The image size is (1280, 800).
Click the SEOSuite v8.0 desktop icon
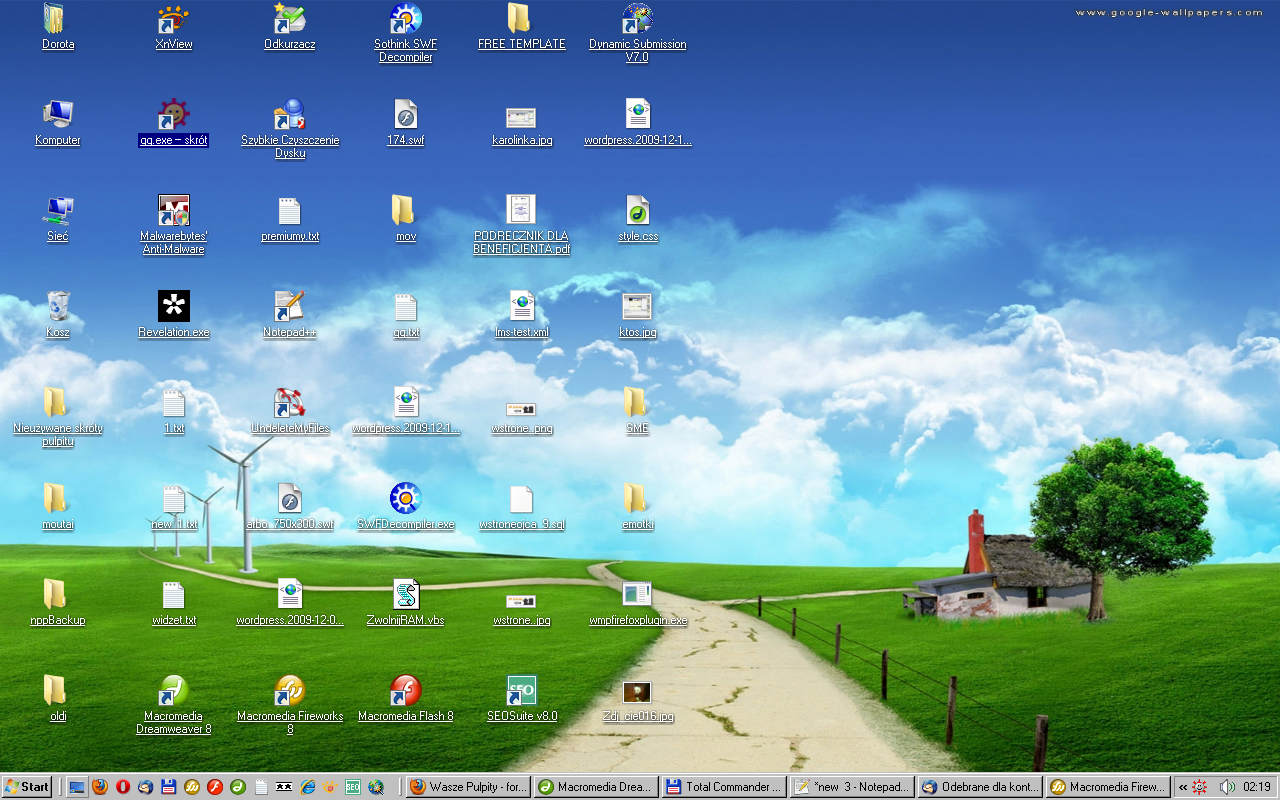click(x=521, y=692)
